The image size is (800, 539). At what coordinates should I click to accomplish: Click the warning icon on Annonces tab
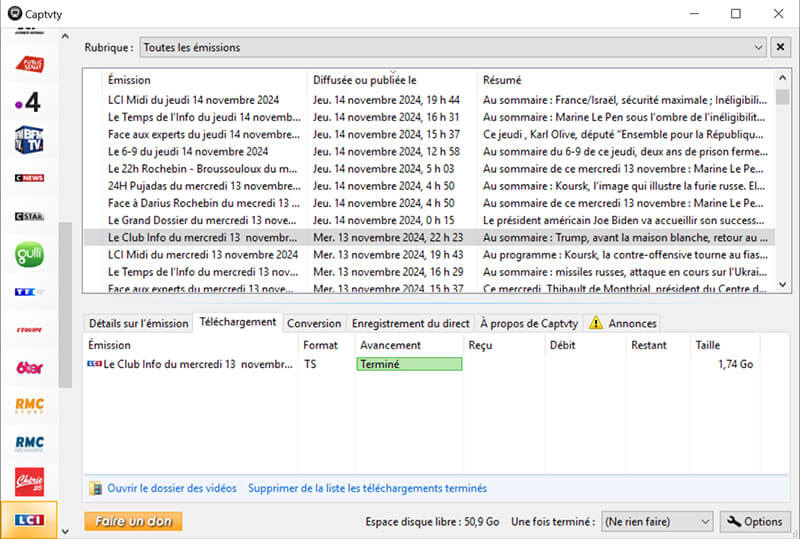tap(596, 323)
